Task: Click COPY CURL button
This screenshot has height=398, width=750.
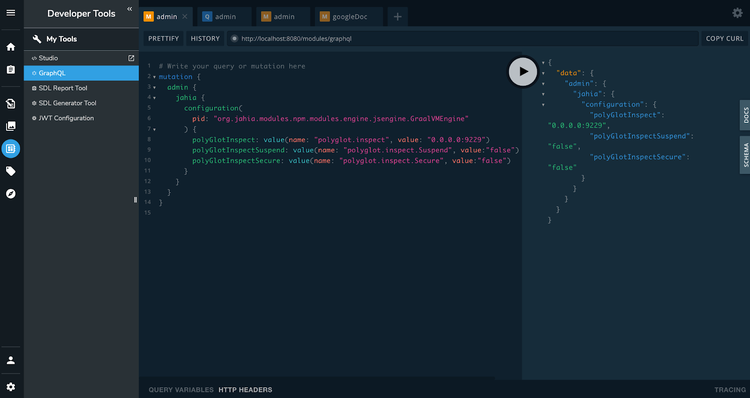Action: pyautogui.click(x=724, y=38)
